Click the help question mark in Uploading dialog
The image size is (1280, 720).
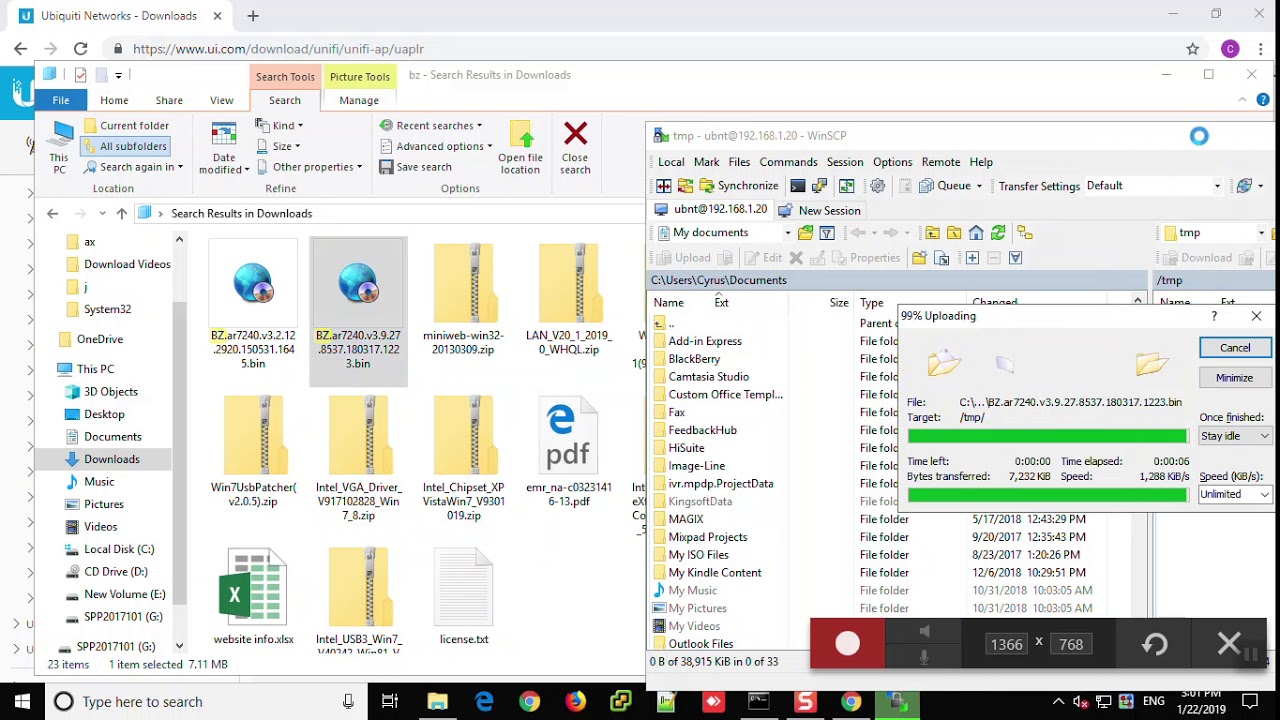point(1214,316)
